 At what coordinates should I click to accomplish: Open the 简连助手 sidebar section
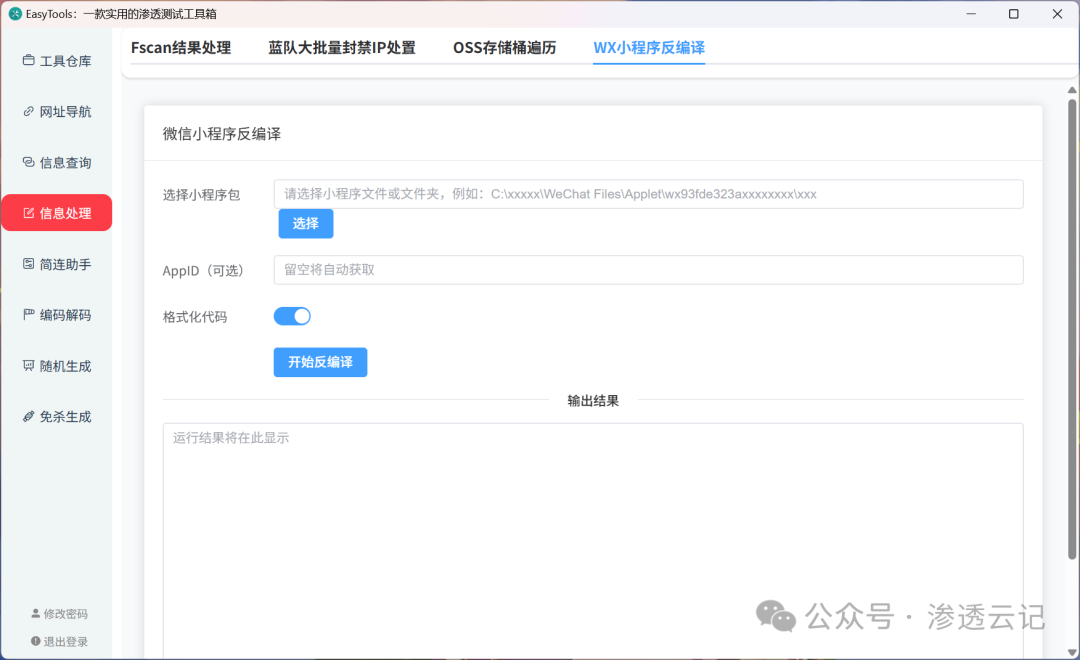pyautogui.click(x=57, y=264)
